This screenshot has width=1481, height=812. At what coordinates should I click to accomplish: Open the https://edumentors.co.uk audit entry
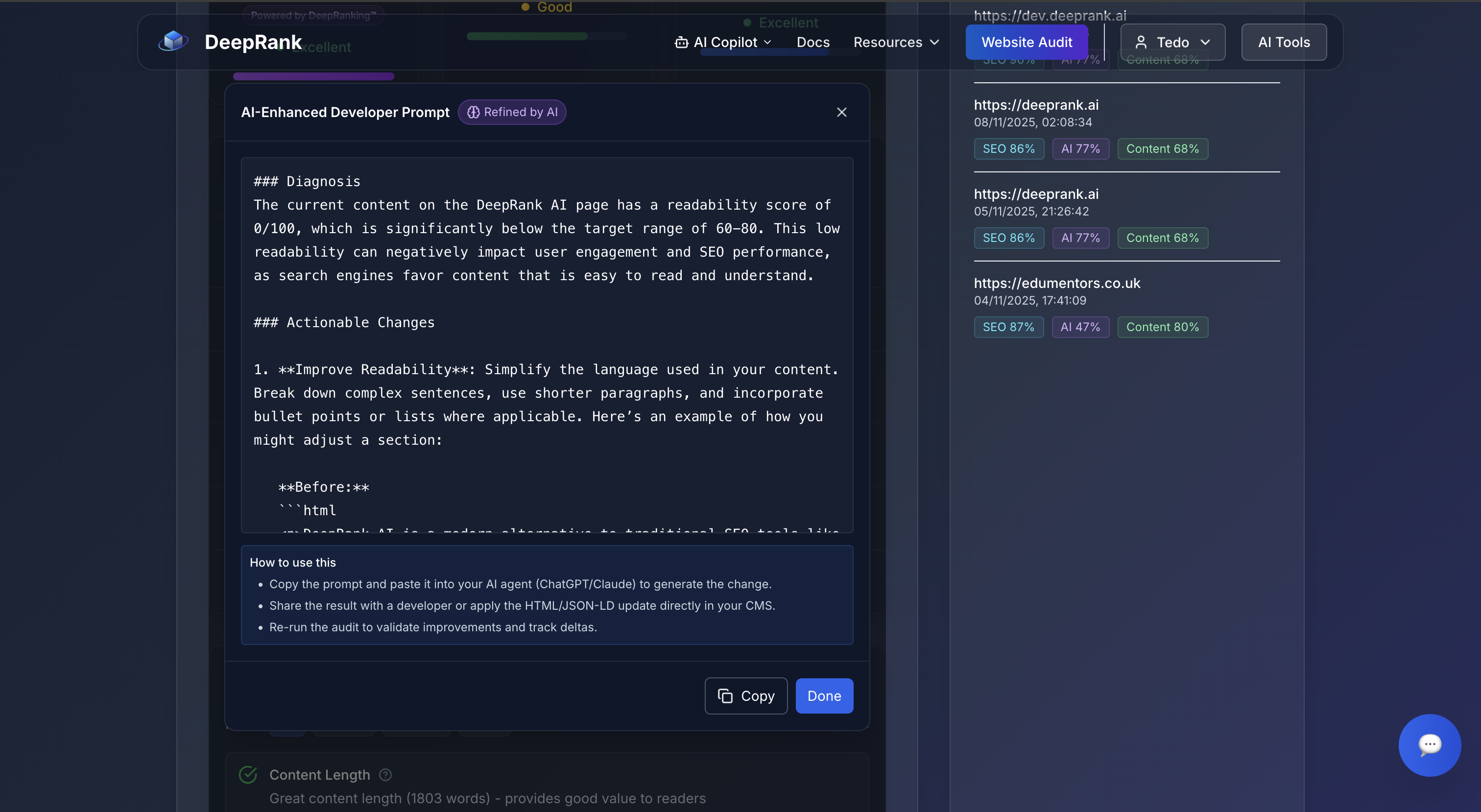1057,283
